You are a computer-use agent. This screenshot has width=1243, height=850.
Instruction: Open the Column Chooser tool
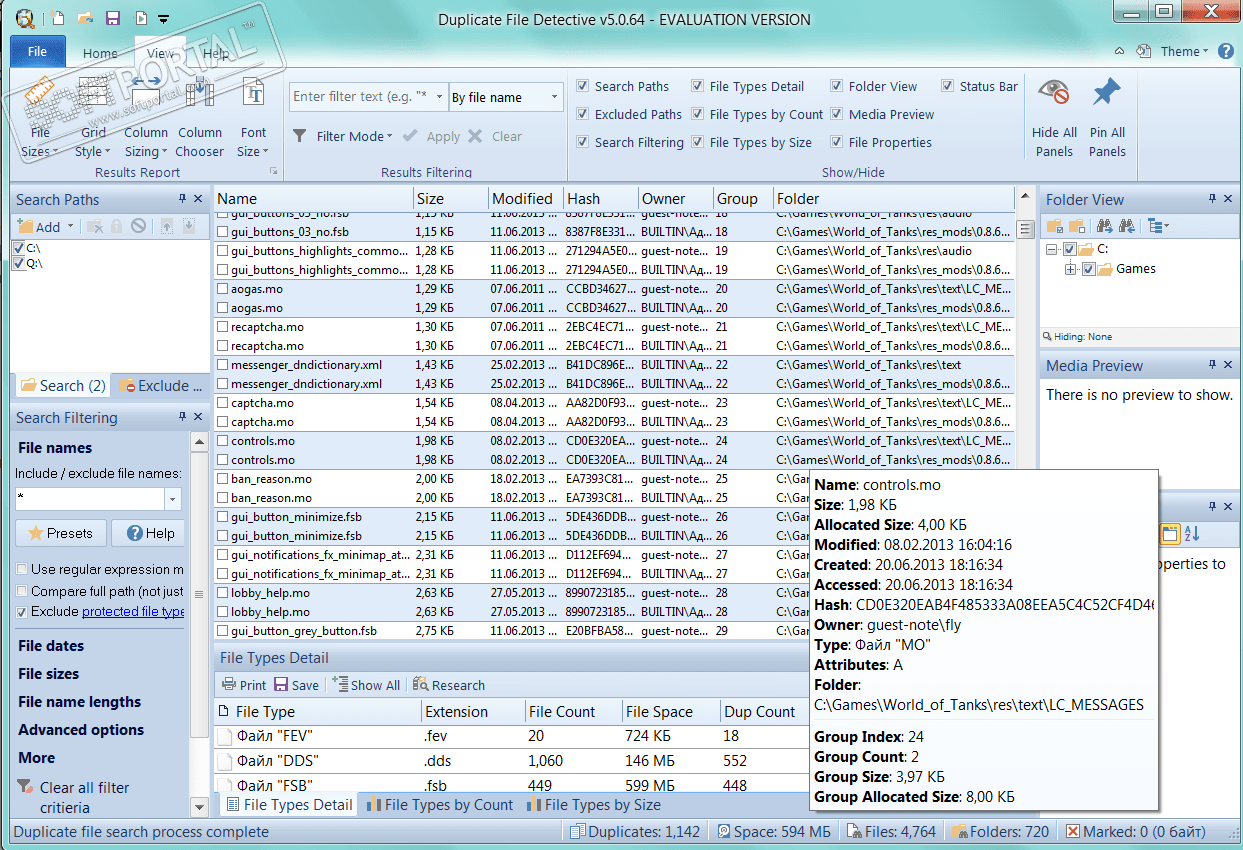[200, 95]
